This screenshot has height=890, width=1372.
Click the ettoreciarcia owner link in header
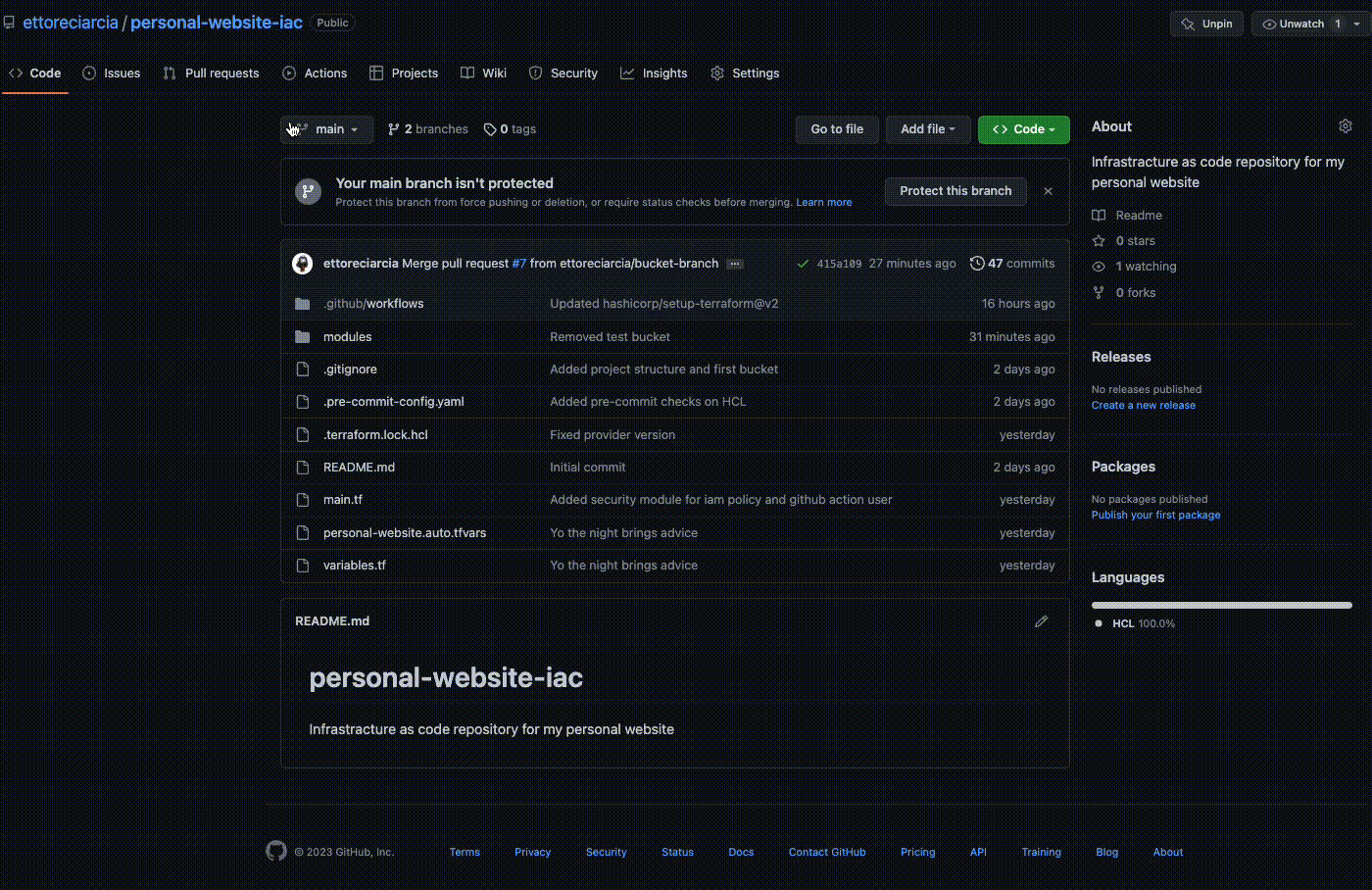point(71,23)
